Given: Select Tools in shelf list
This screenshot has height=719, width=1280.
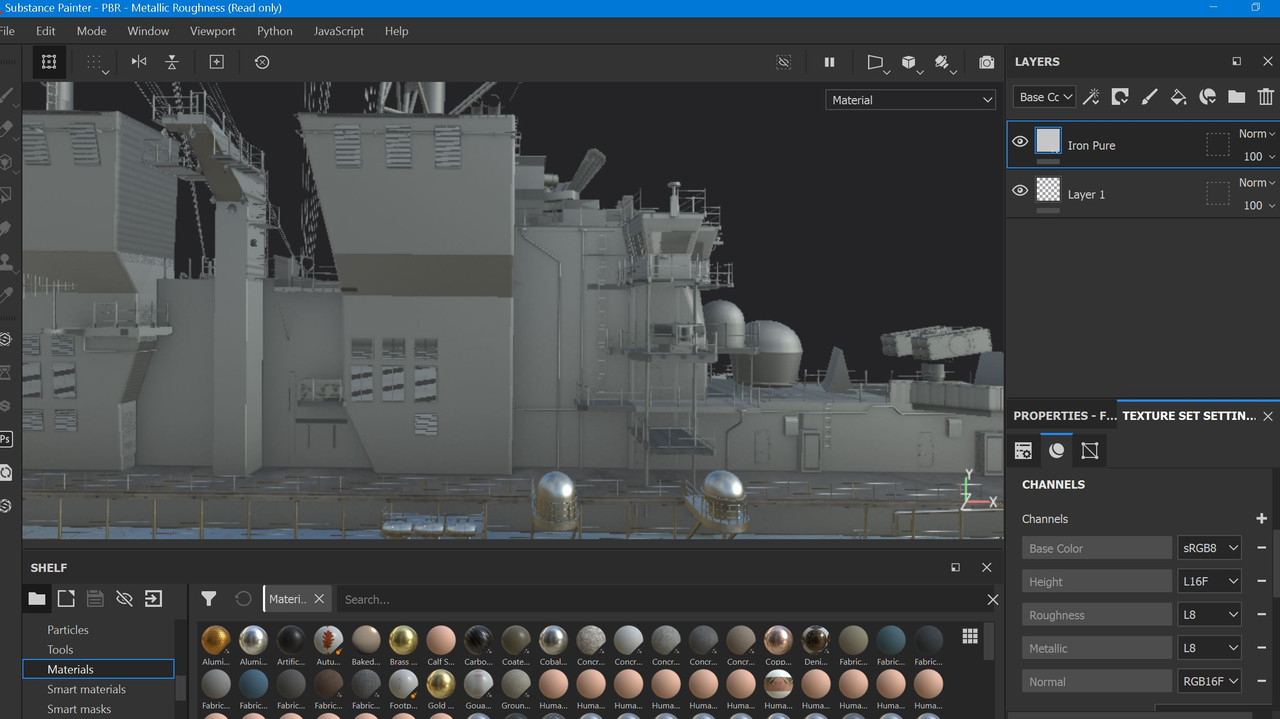Looking at the screenshot, I should pos(60,650).
